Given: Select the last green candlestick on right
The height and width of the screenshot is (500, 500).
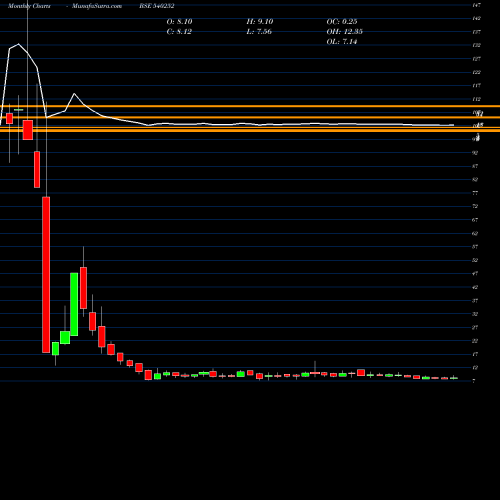Looking at the screenshot, I should click(x=454, y=378).
